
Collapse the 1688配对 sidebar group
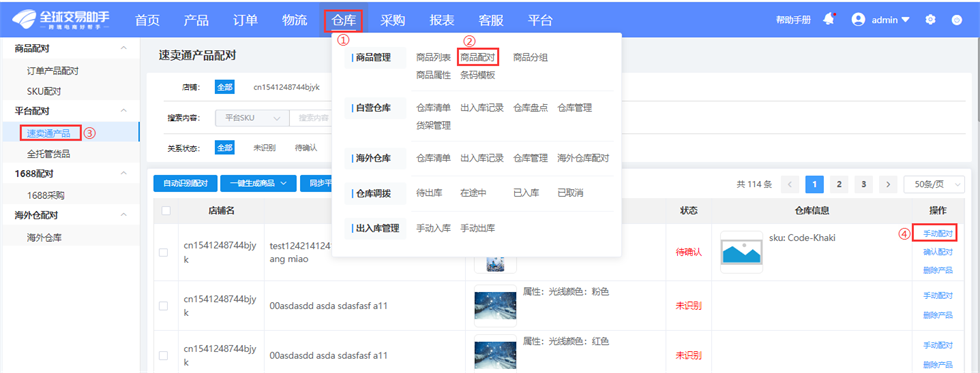click(x=124, y=173)
